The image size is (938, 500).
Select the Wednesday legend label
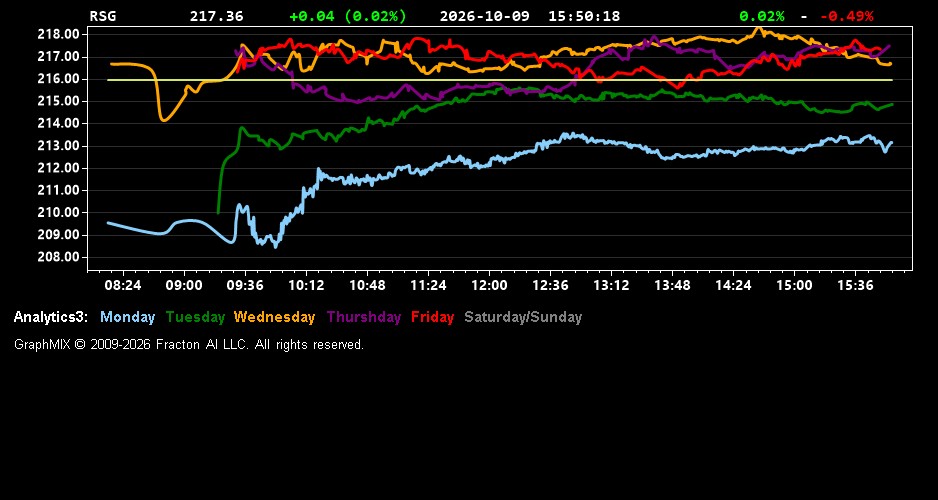(x=275, y=317)
